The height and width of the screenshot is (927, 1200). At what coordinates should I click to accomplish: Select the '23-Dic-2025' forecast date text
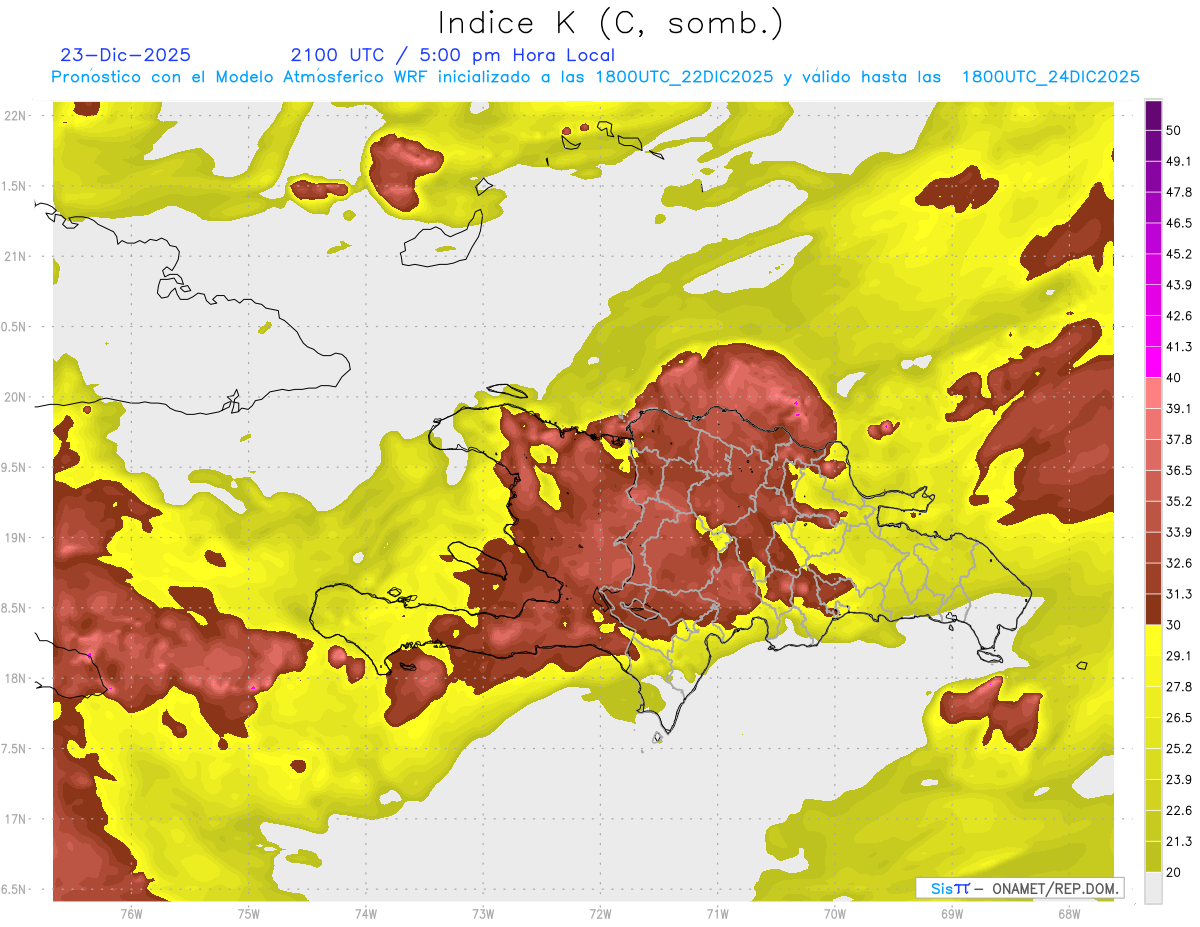pos(125,55)
